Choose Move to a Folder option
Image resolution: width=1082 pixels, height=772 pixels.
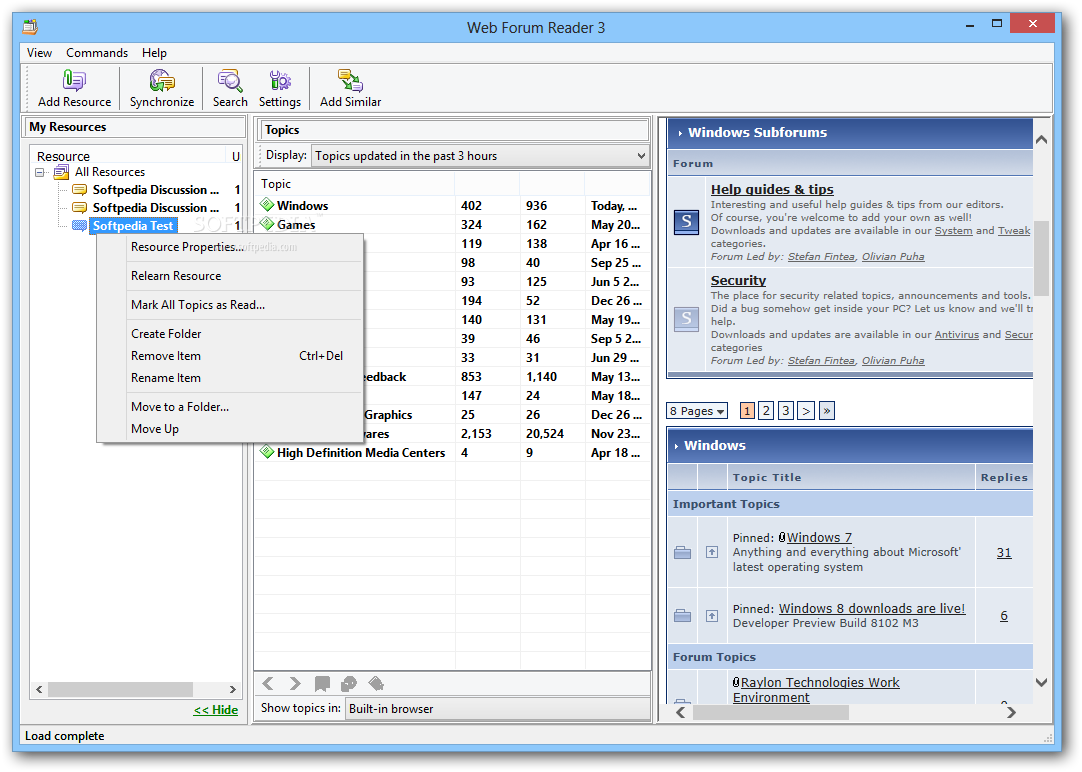coord(230,407)
